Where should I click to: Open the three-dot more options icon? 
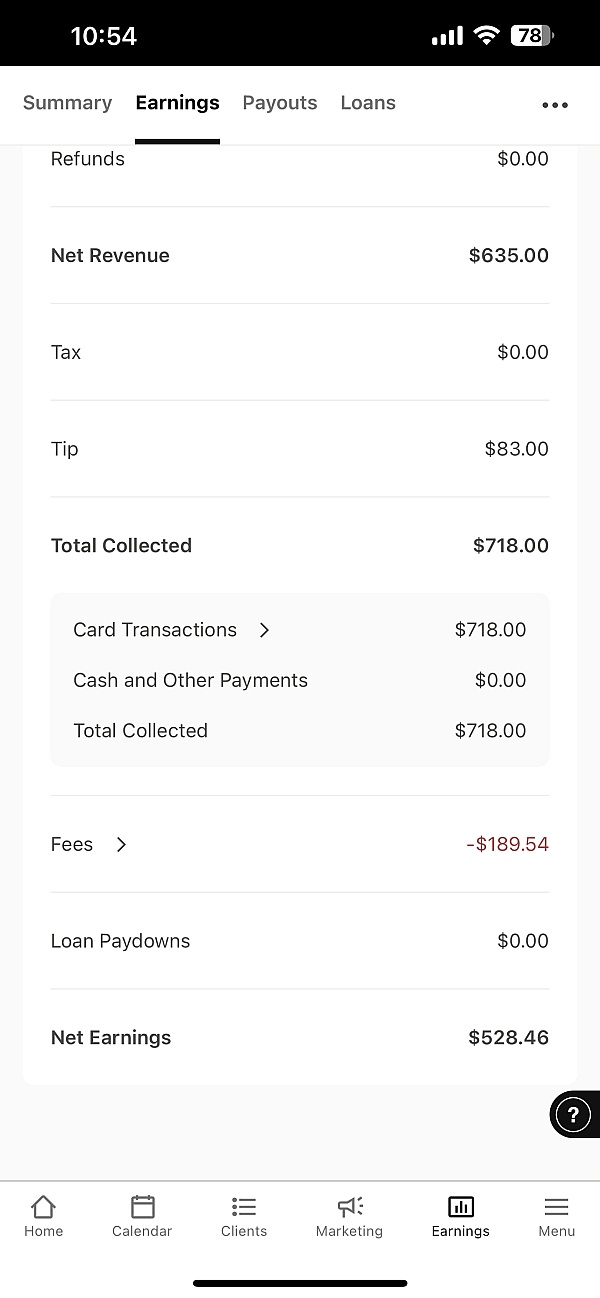click(555, 105)
